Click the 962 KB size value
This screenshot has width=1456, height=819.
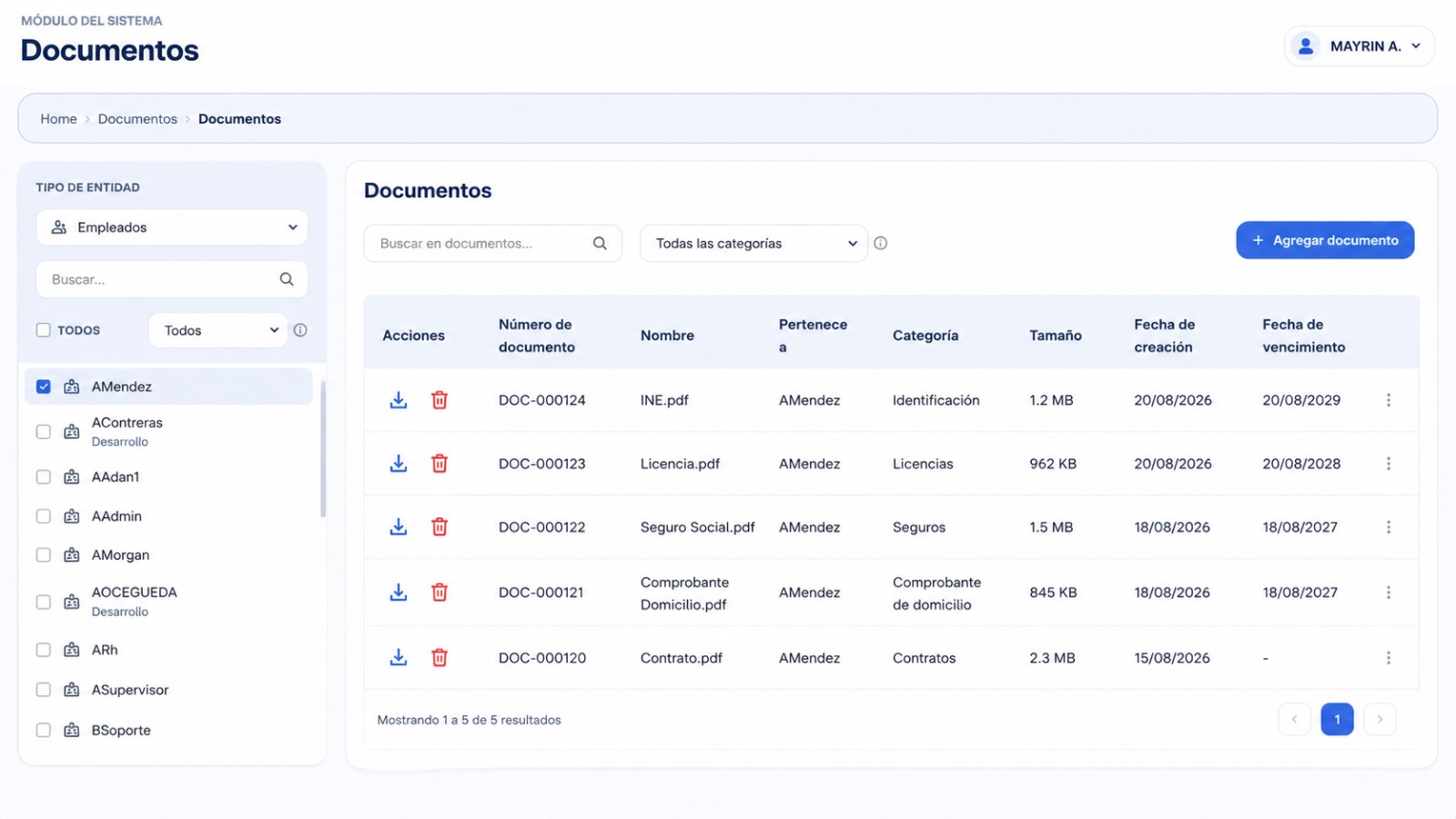point(1053,464)
